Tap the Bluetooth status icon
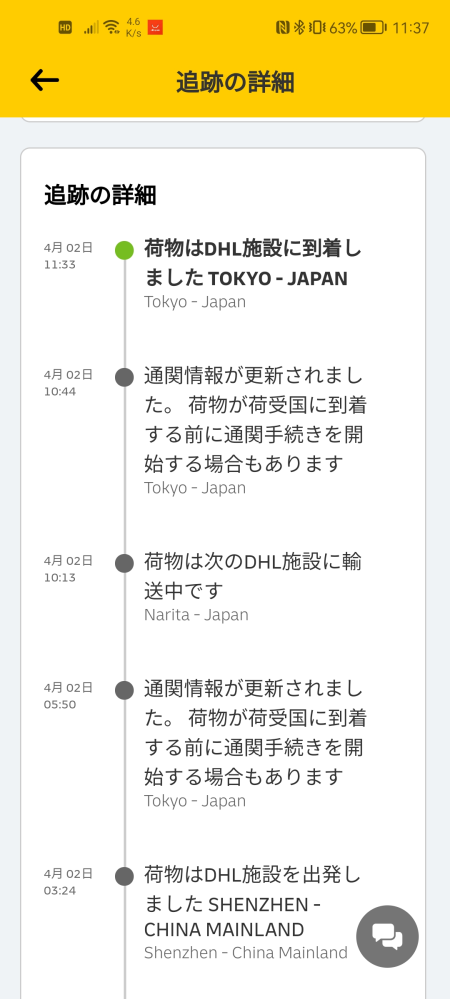450x999 pixels. coord(298,27)
